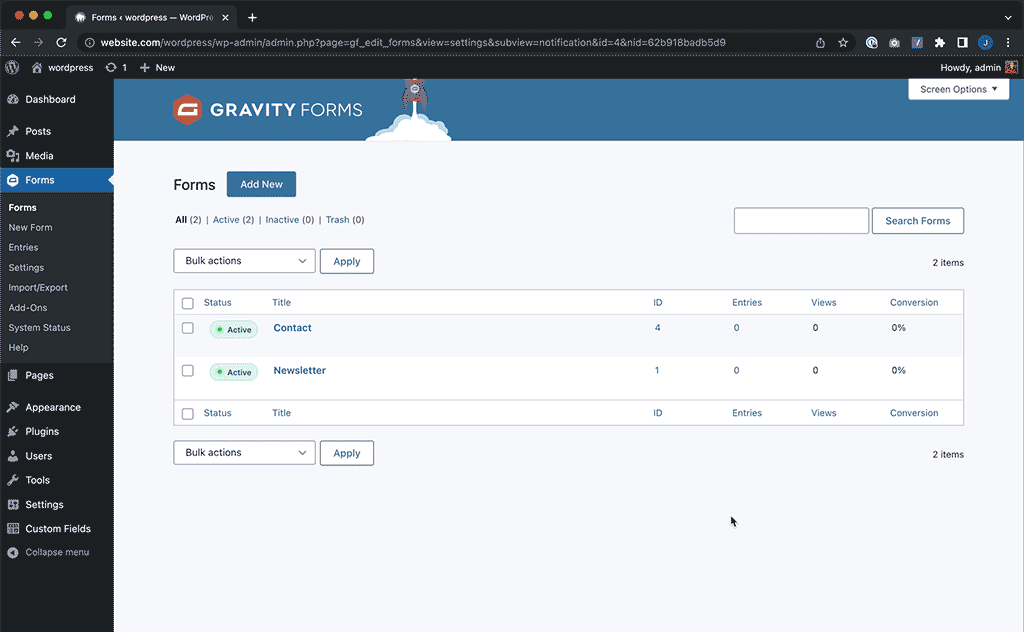Click the Search Forms button
1024x632 pixels.
[918, 221]
